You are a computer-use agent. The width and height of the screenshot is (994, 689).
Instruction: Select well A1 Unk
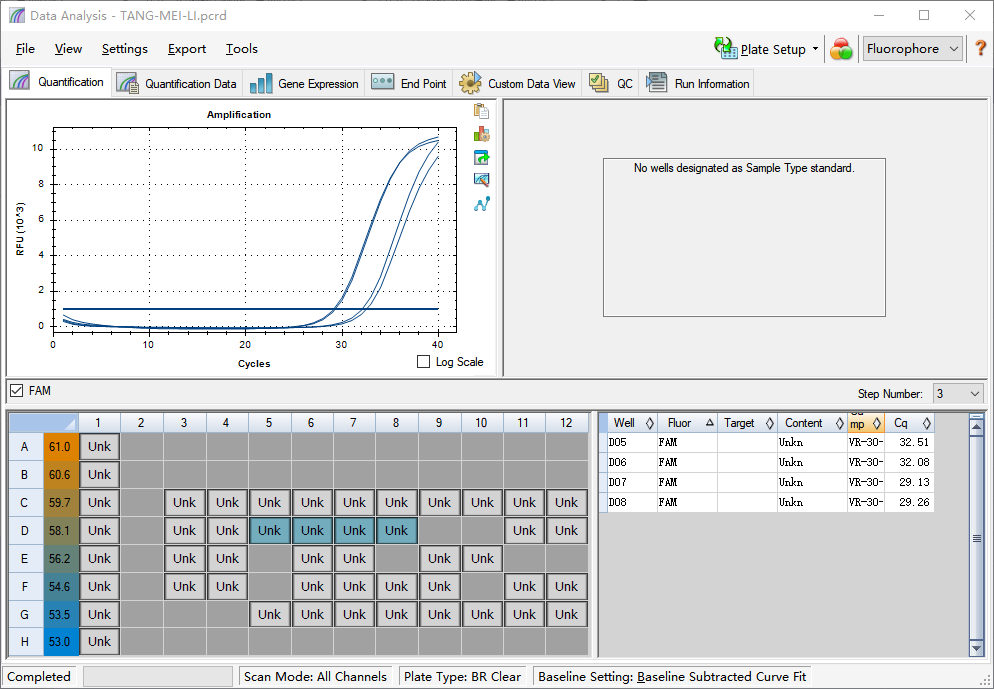pyautogui.click(x=100, y=447)
